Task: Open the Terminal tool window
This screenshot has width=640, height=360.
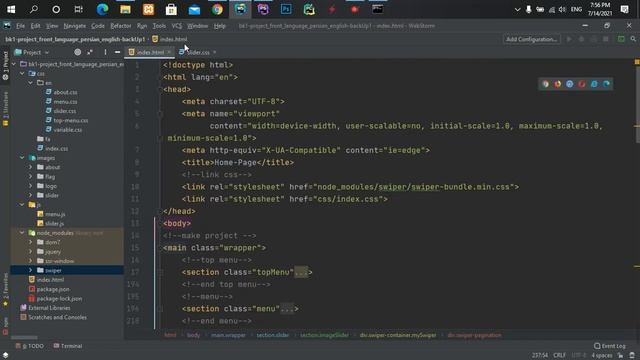Action: 68,346
